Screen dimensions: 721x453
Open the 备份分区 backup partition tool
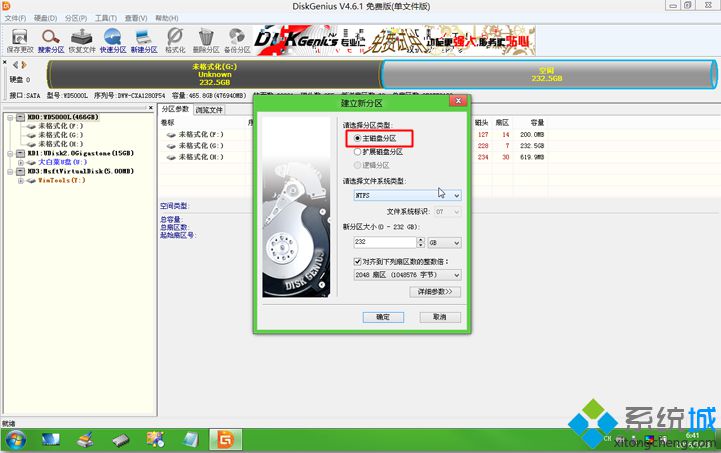coord(237,41)
